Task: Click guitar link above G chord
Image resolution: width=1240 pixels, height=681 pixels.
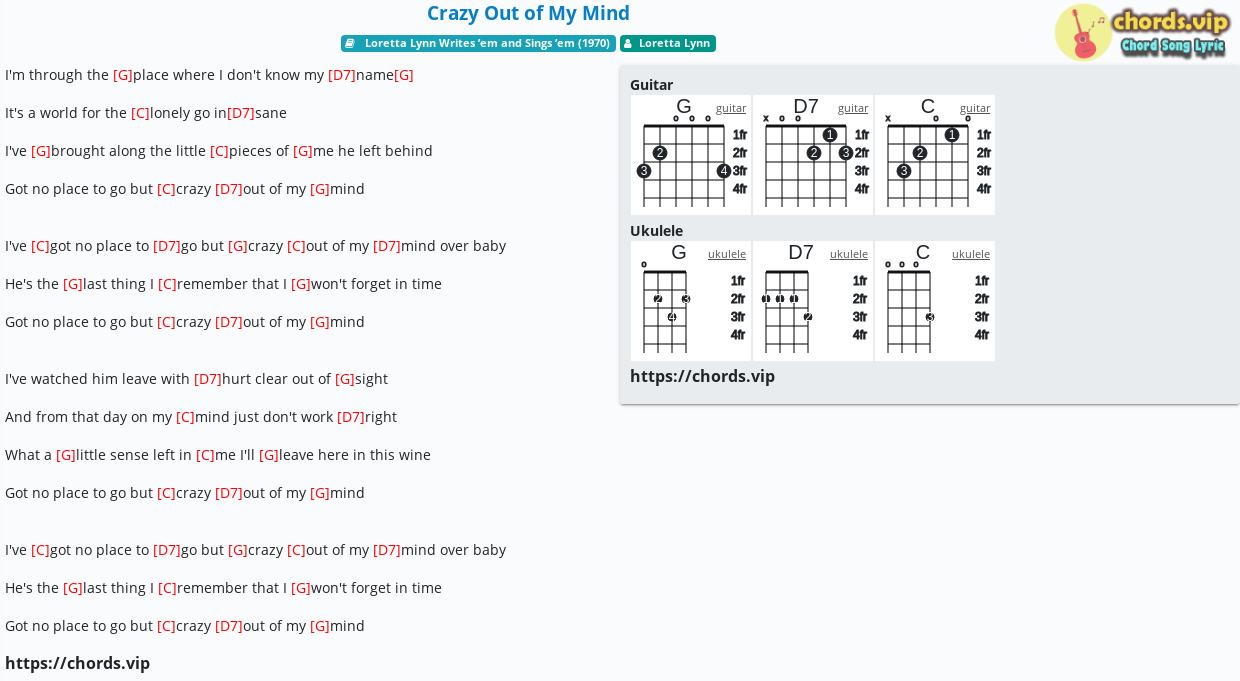Action: pyautogui.click(x=731, y=108)
